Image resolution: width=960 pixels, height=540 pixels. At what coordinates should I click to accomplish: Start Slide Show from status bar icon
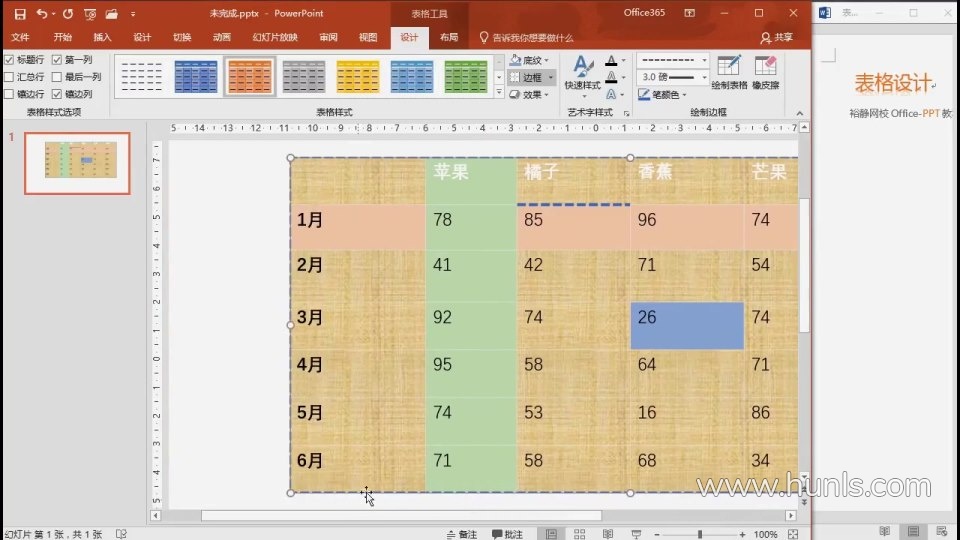point(636,534)
